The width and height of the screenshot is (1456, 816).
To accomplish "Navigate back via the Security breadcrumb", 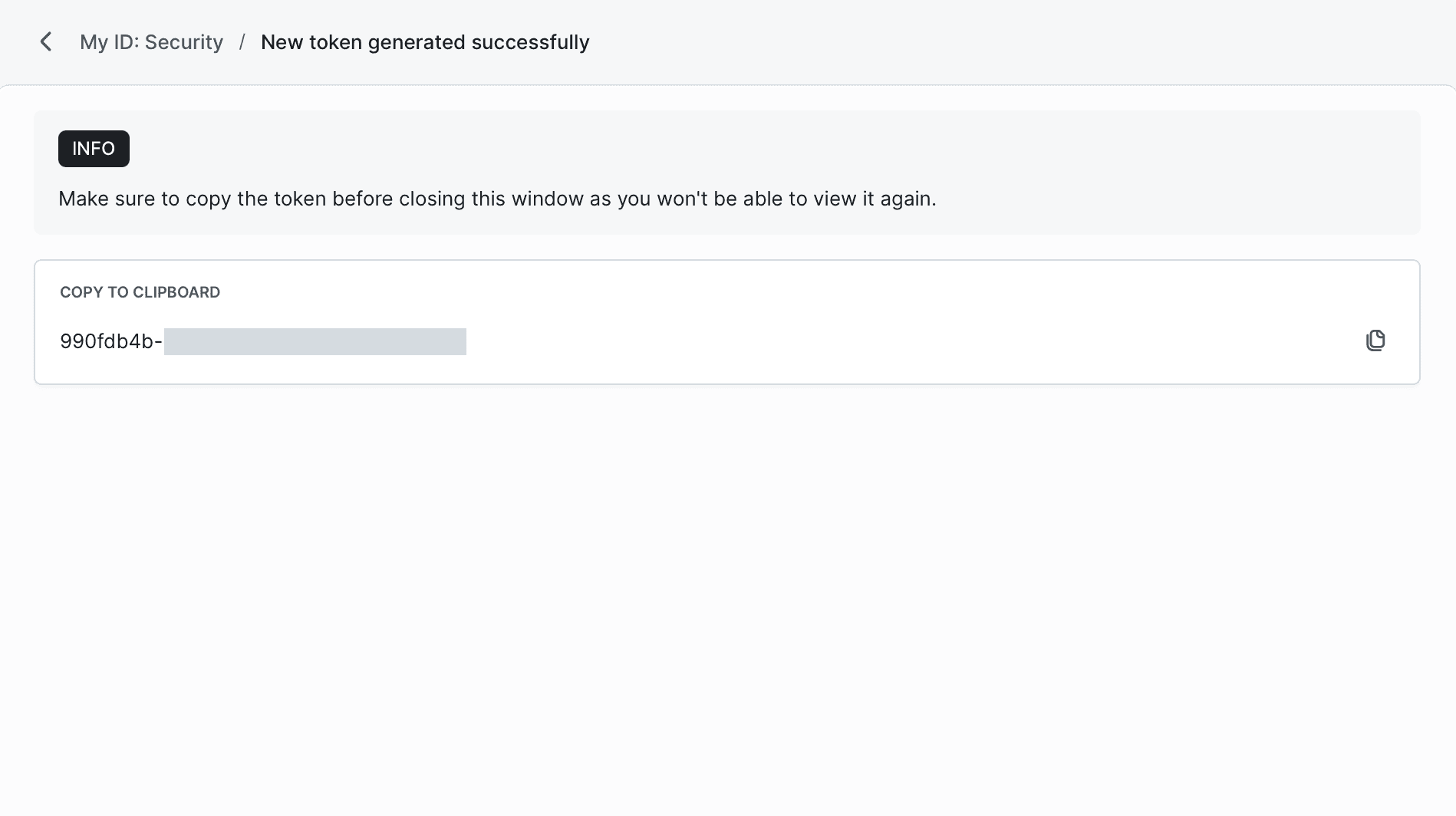I will click(151, 41).
